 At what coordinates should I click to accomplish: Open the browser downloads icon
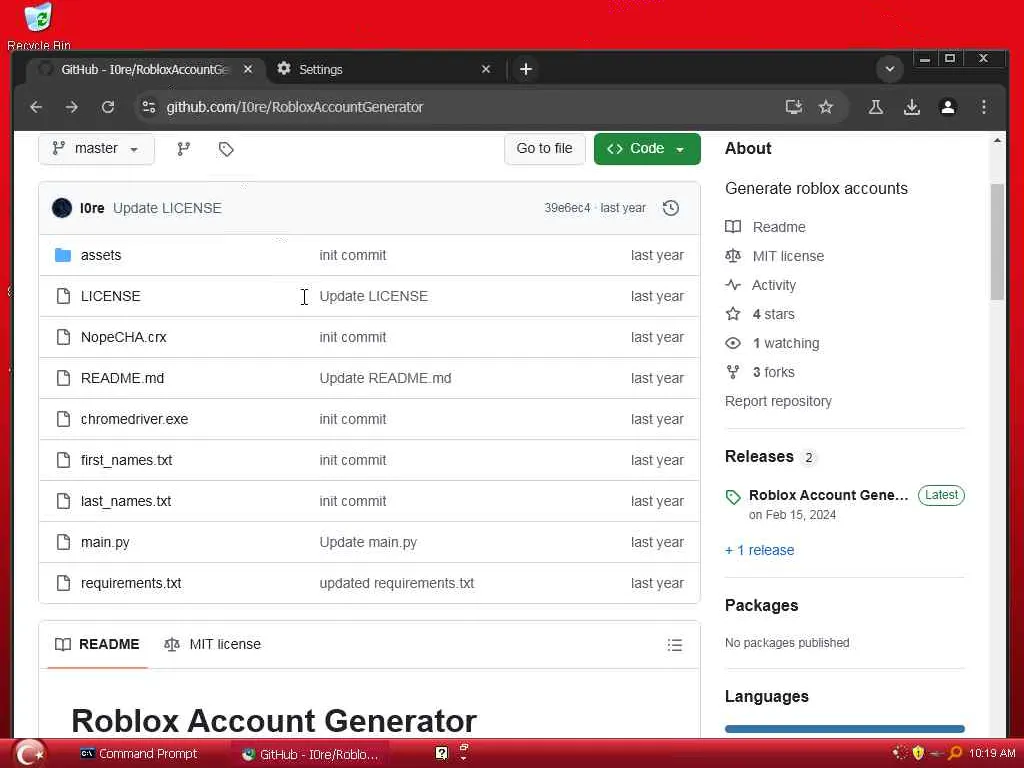pyautogui.click(x=912, y=107)
